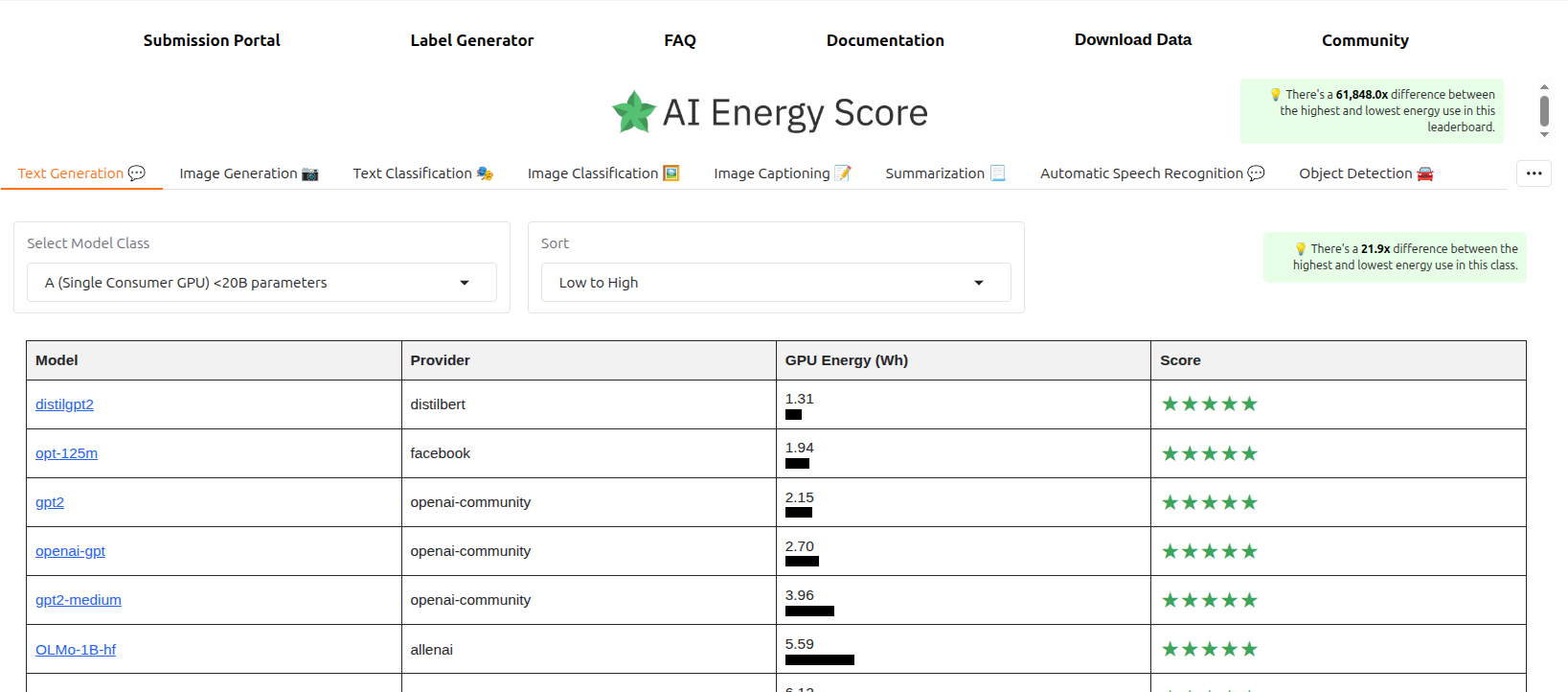Viewport: 1568px width, 692px height.
Task: Click the energy bar for gpt2-medium
Action: (x=809, y=611)
